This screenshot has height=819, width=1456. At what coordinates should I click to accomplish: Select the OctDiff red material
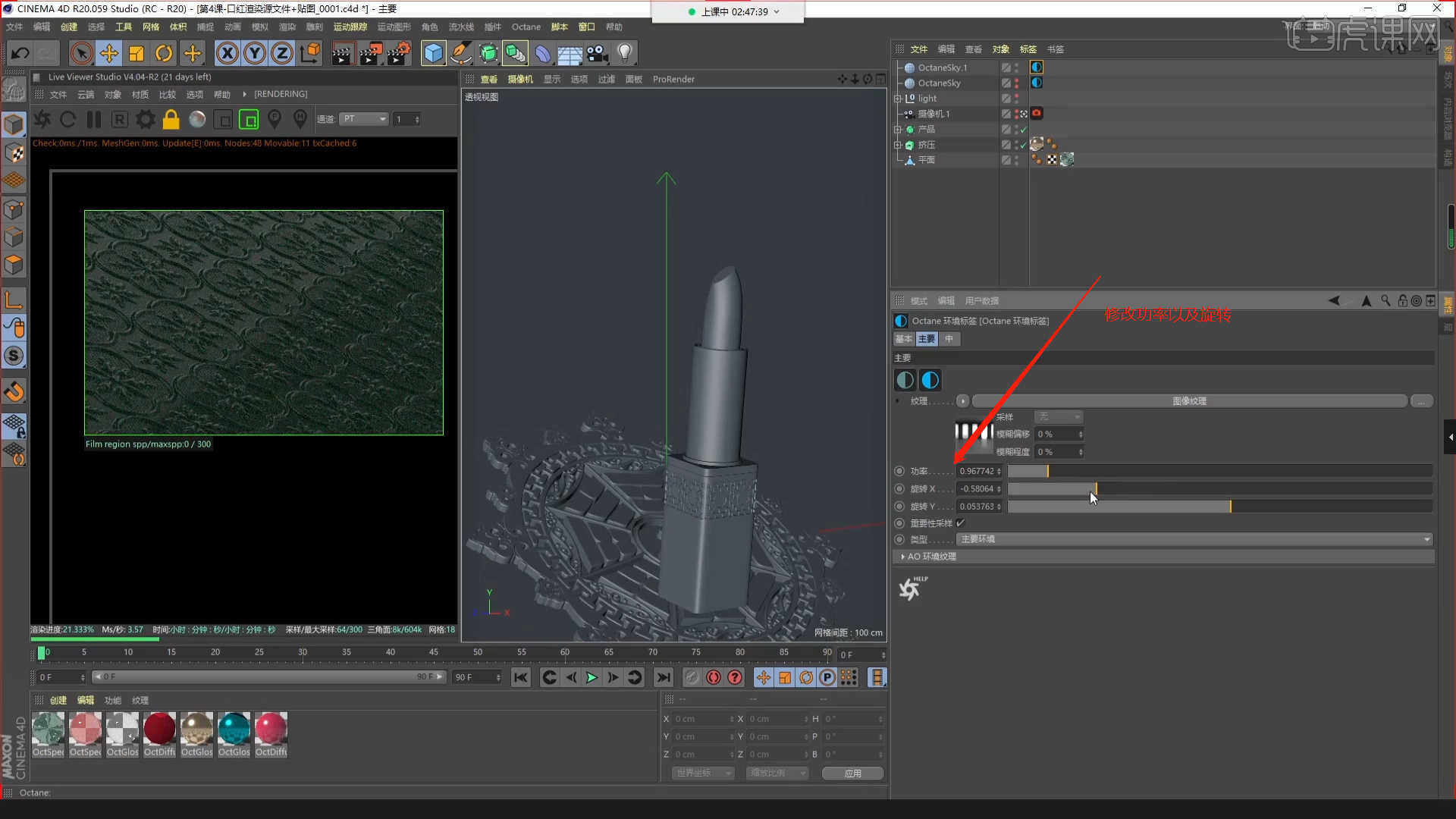pos(160,734)
